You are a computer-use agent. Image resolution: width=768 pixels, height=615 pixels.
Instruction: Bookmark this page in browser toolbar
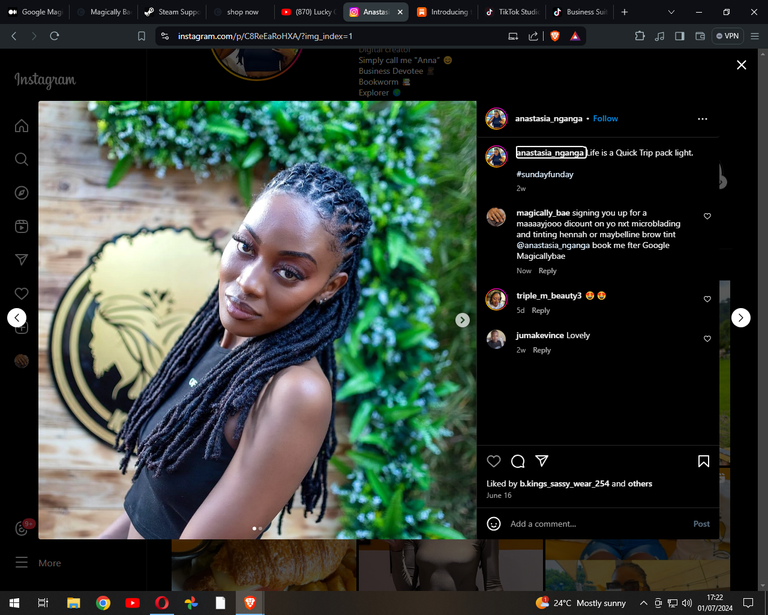click(141, 36)
